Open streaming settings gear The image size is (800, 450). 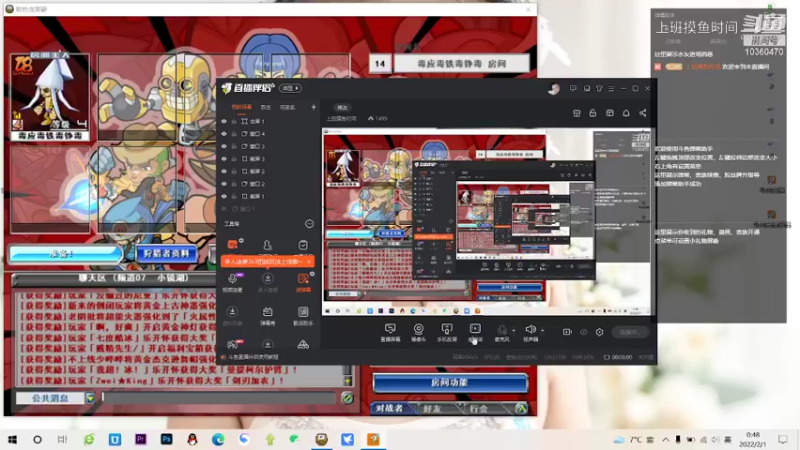(599, 332)
